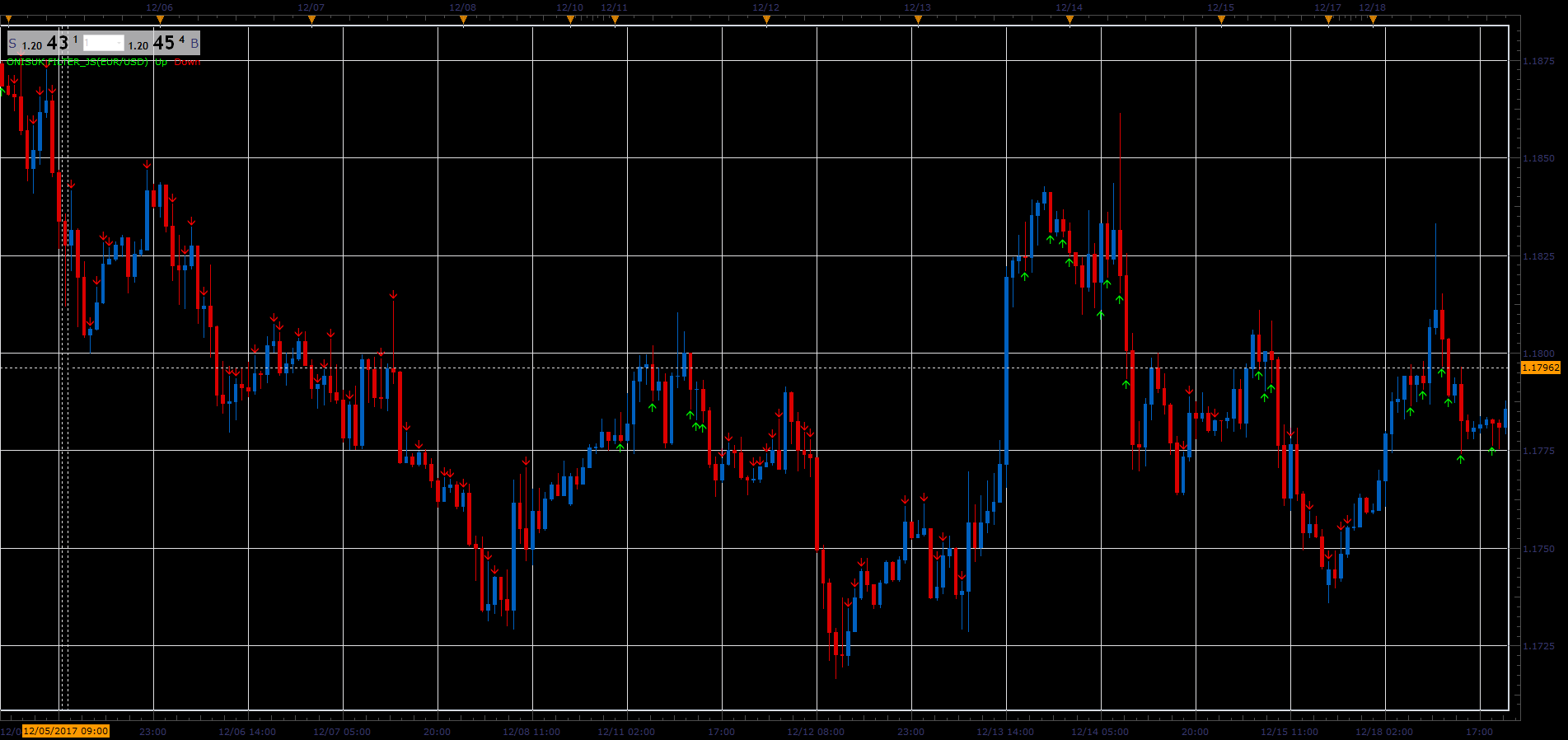The height and width of the screenshot is (740, 1568).
Task: Click the 12/11 02:00 time axis label
Action: click(x=626, y=732)
